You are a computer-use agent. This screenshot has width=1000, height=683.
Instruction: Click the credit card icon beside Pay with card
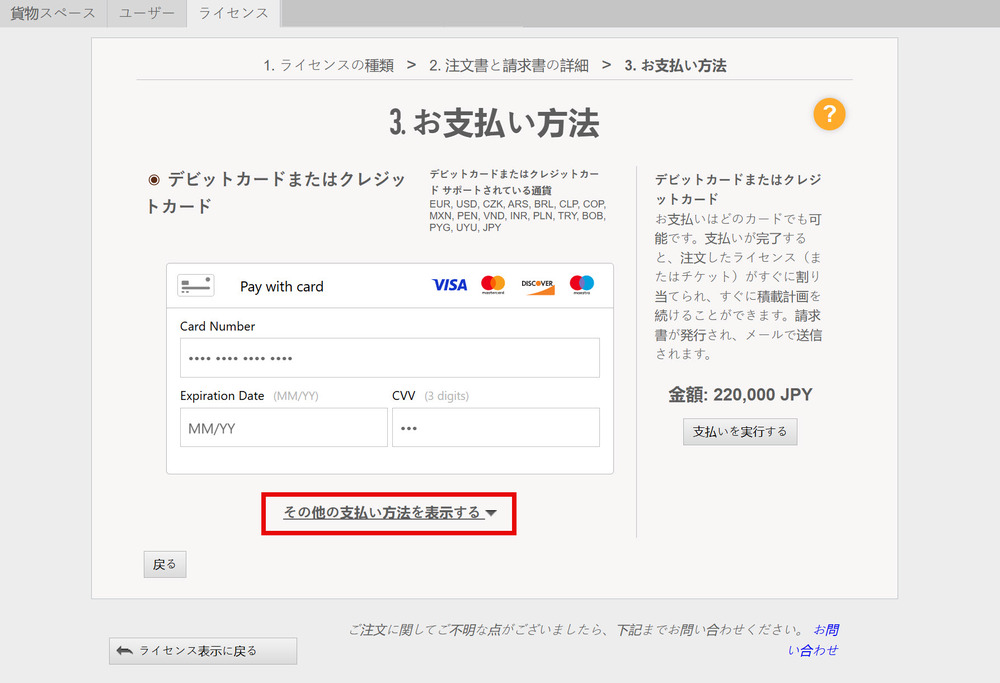[196, 286]
